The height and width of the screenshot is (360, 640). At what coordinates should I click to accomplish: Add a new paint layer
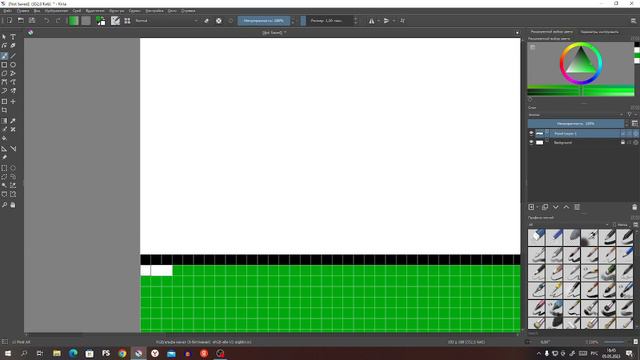coord(531,207)
